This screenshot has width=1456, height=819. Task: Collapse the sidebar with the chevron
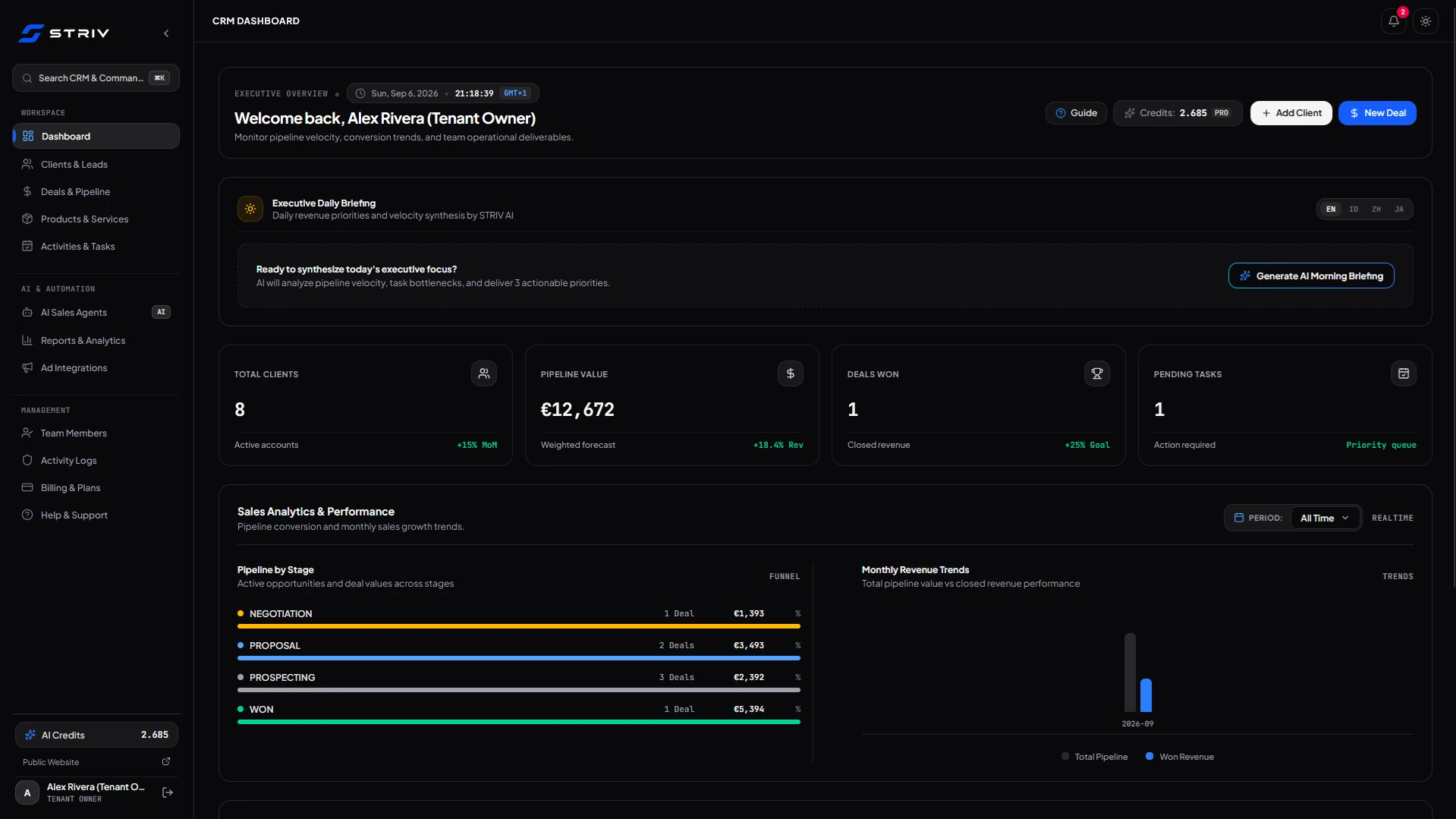click(166, 33)
